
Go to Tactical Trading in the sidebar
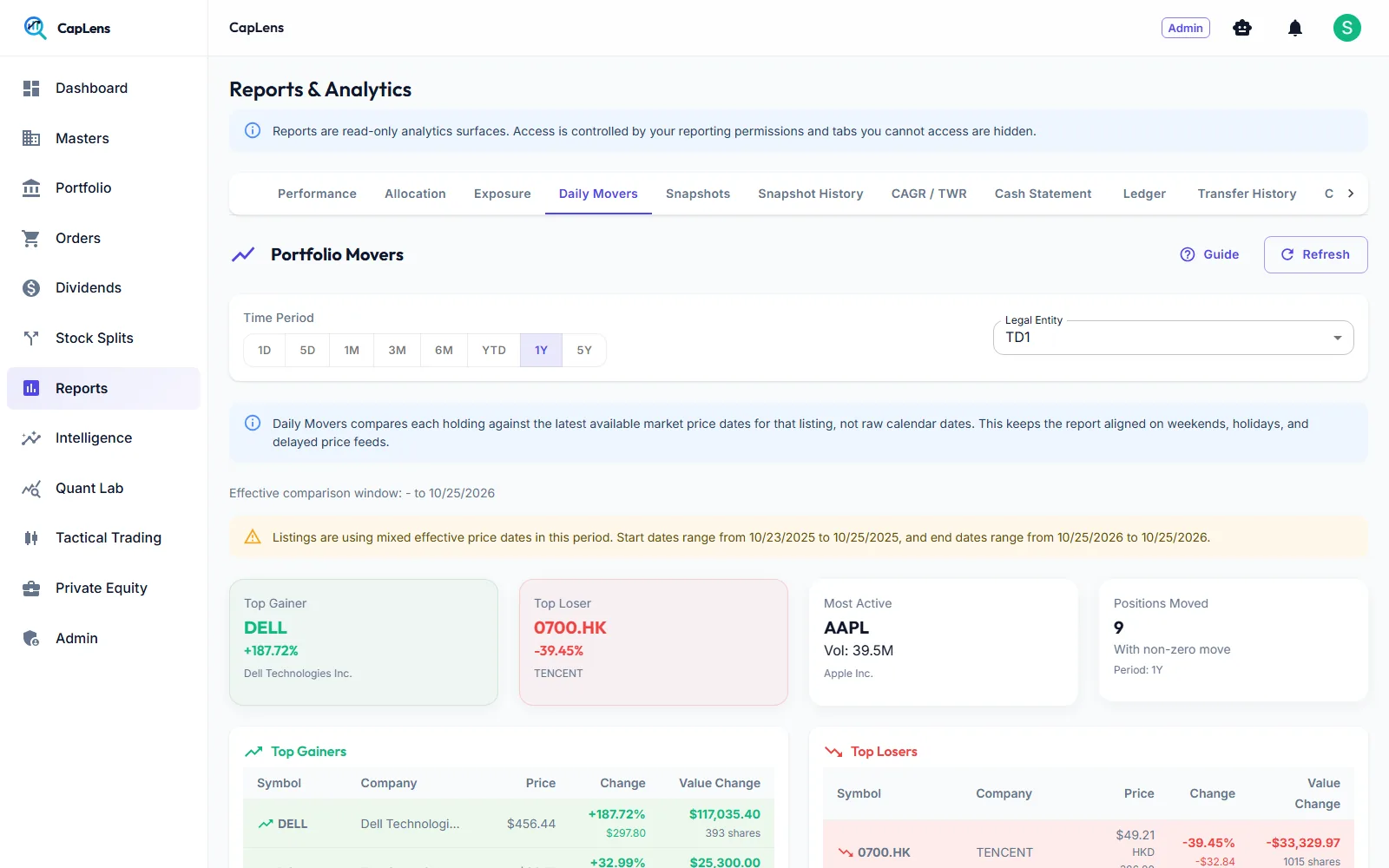pyautogui.click(x=103, y=538)
